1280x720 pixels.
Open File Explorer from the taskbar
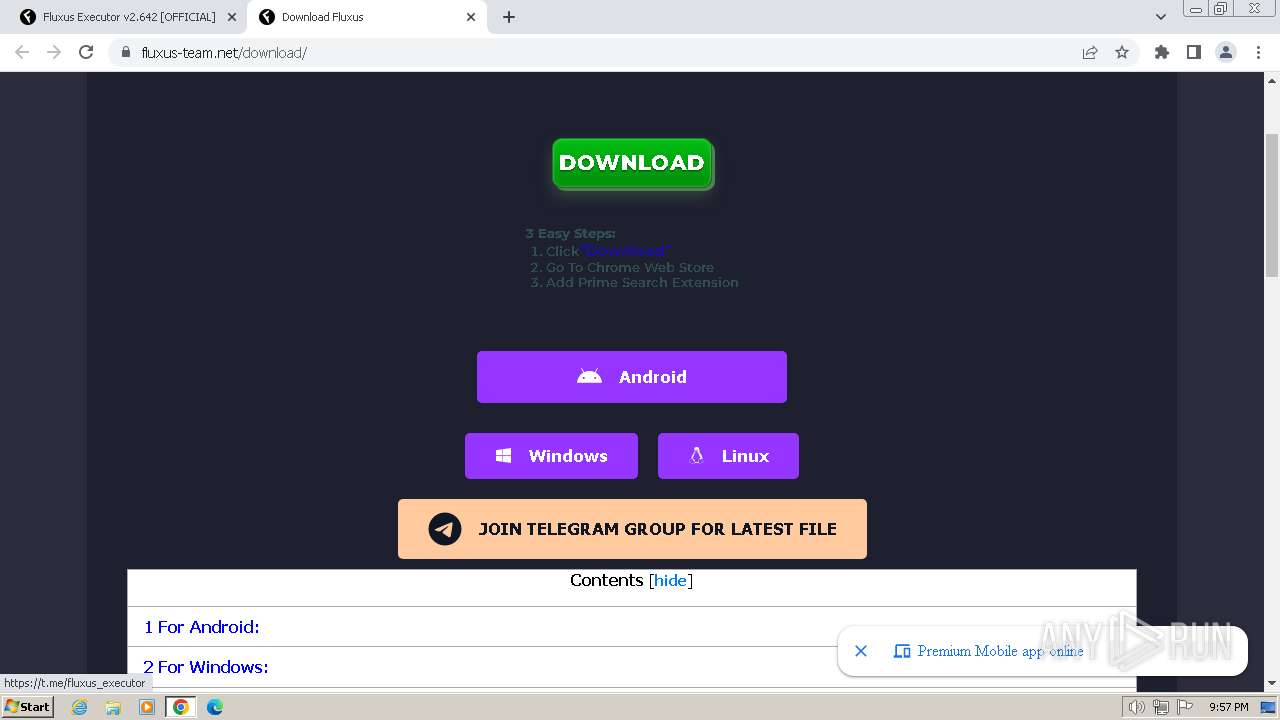click(x=113, y=707)
